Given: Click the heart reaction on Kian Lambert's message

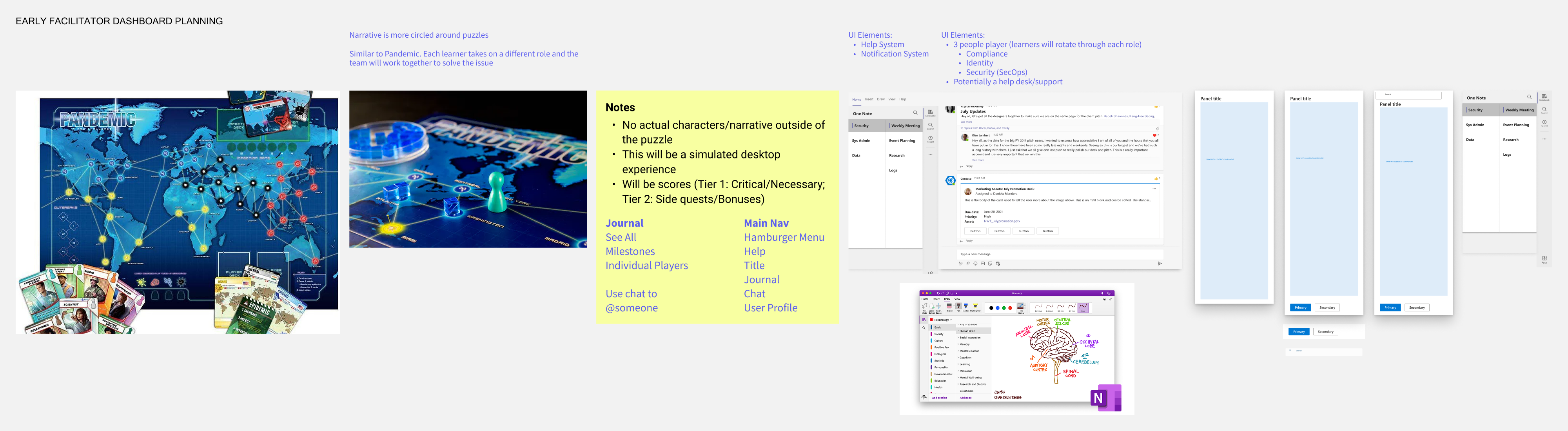Looking at the screenshot, I should tap(1155, 136).
